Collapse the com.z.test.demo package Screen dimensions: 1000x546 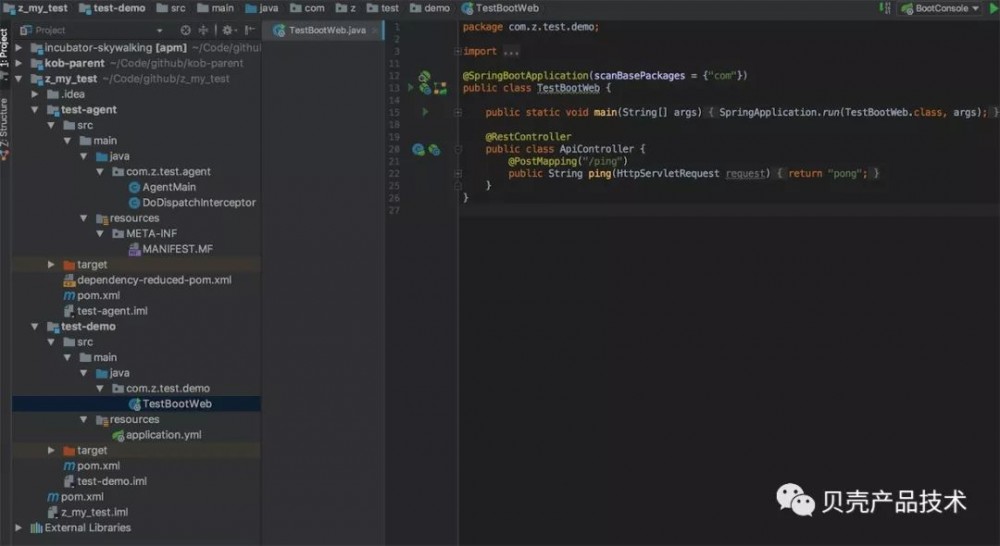pos(100,388)
